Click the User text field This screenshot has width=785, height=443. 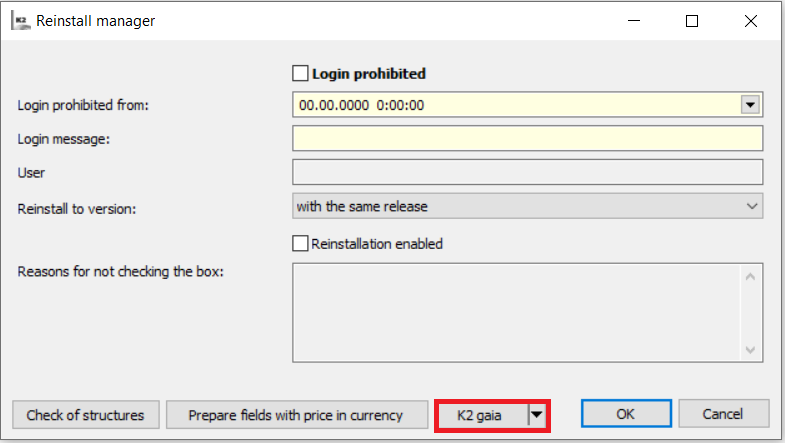click(527, 172)
